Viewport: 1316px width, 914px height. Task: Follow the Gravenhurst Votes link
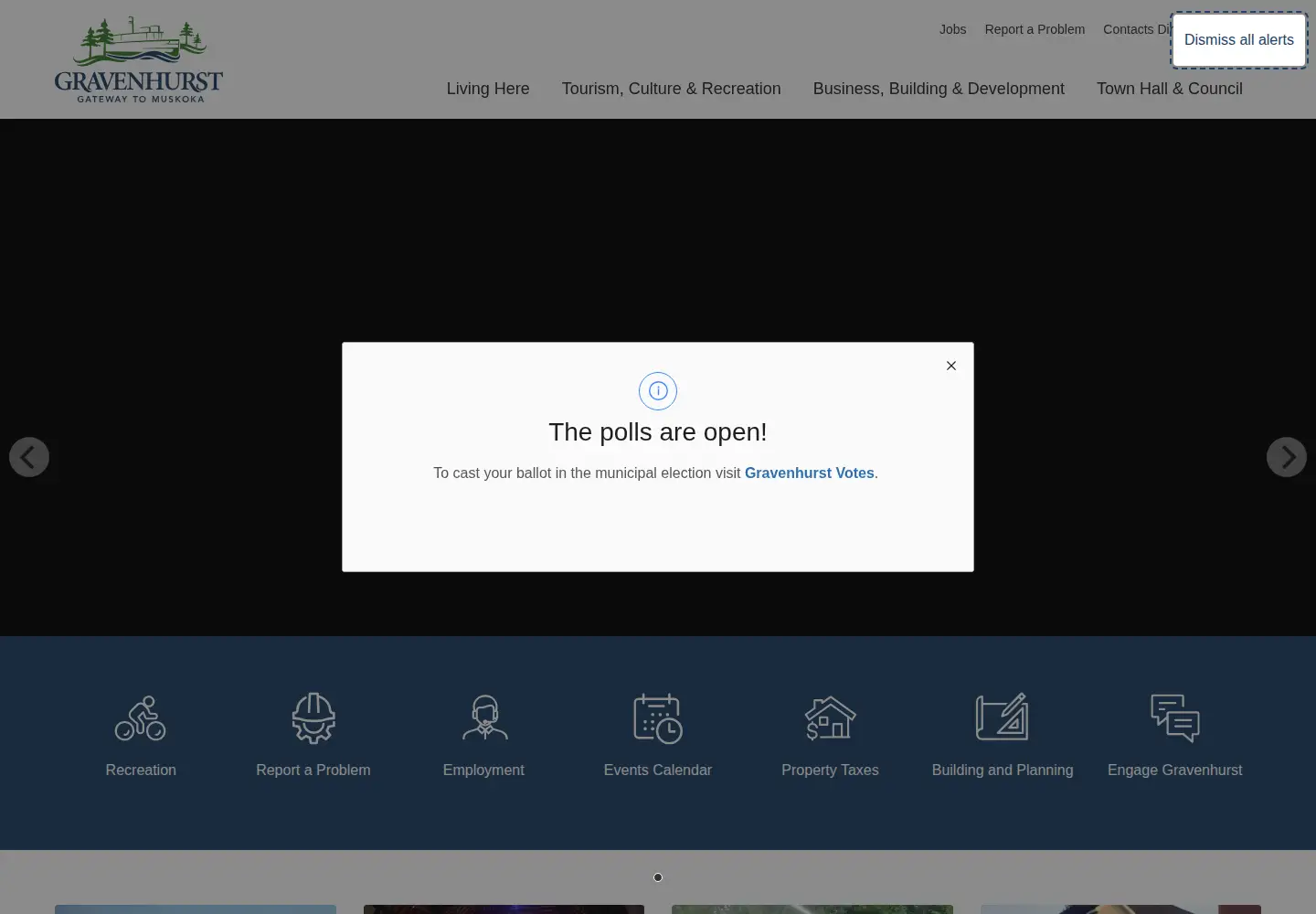(810, 473)
